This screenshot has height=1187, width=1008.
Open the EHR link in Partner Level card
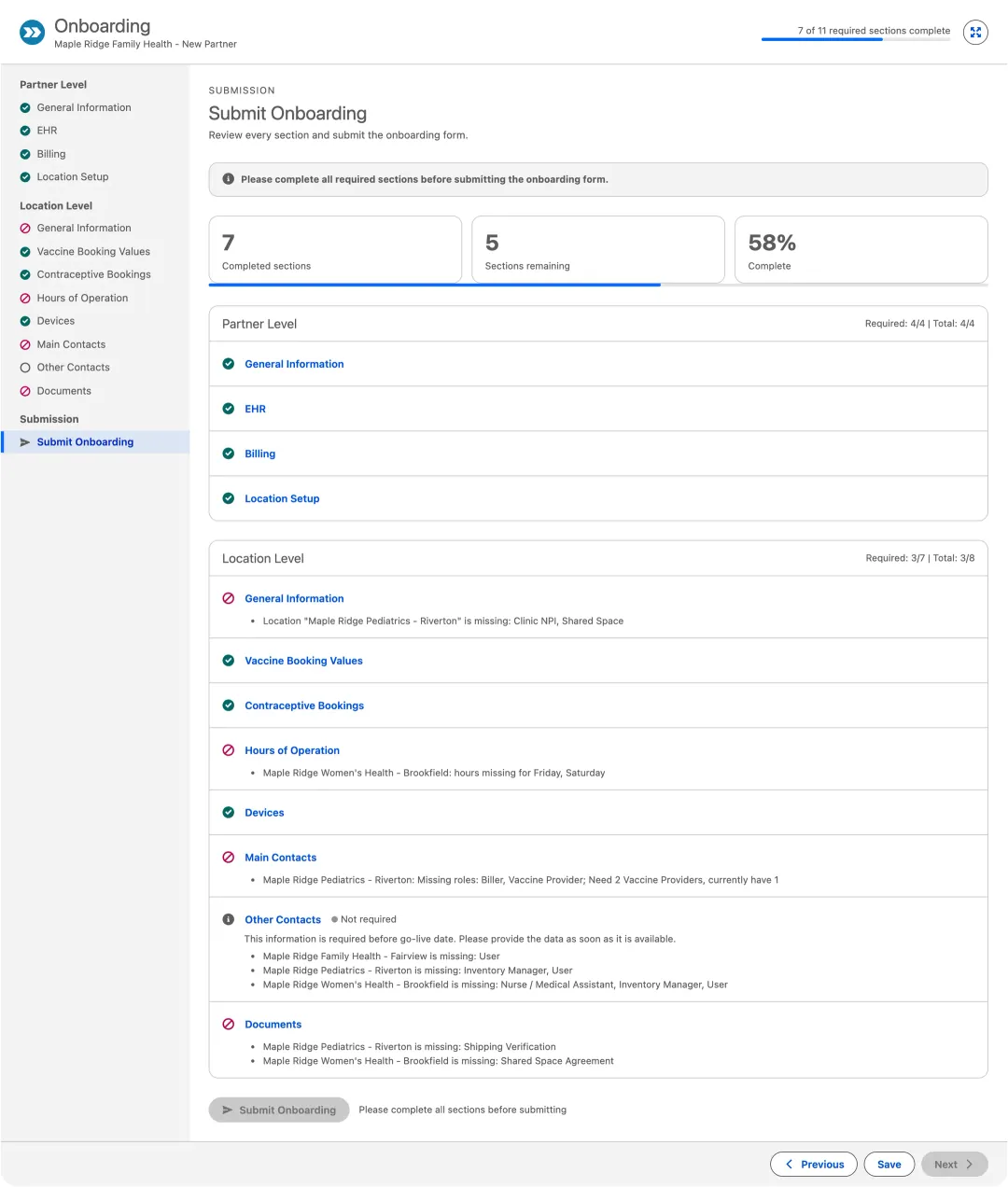tap(255, 409)
